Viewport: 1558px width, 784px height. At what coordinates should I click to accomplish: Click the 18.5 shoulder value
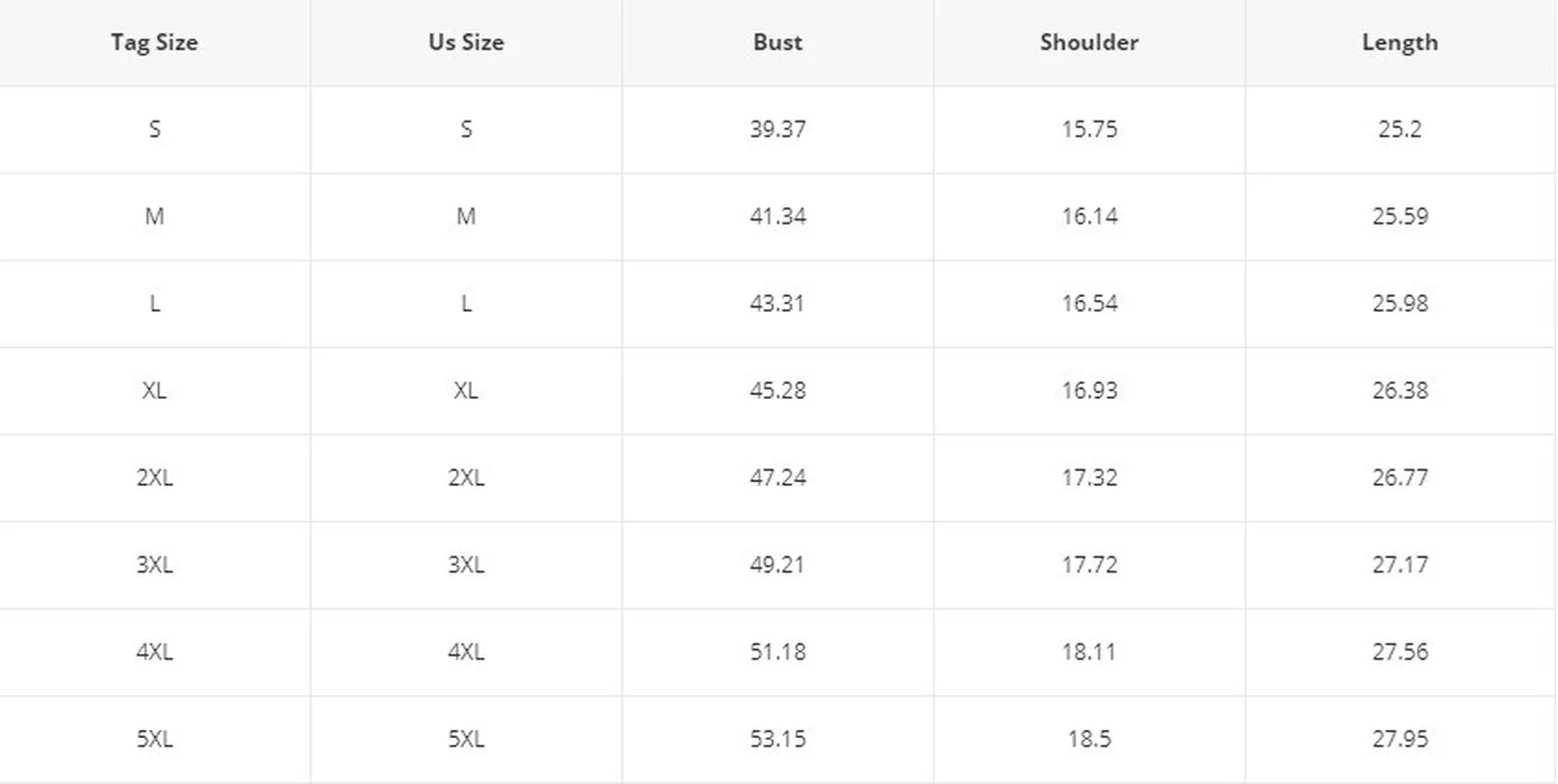point(1089,739)
